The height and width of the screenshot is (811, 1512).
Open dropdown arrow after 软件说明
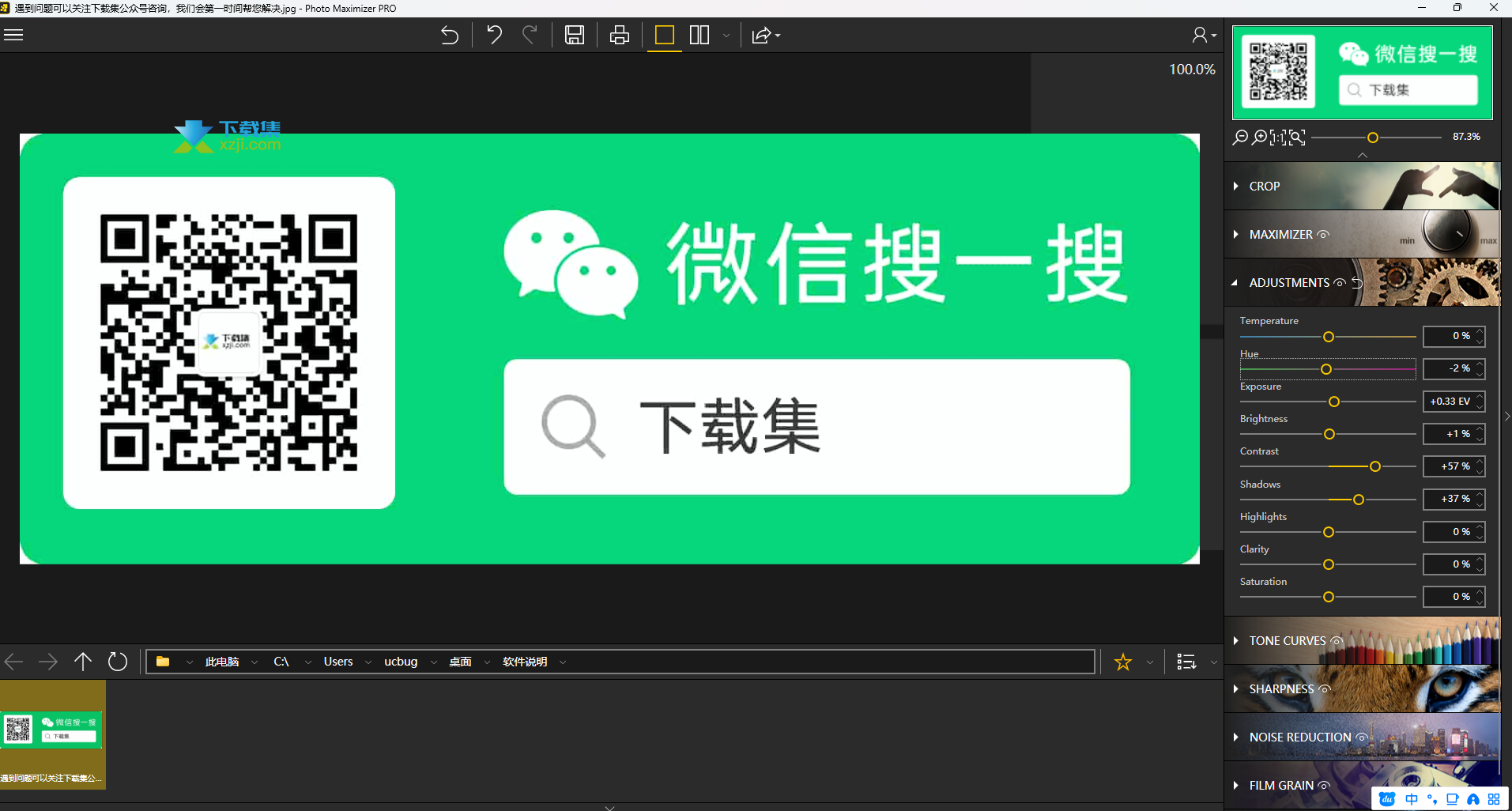(563, 662)
